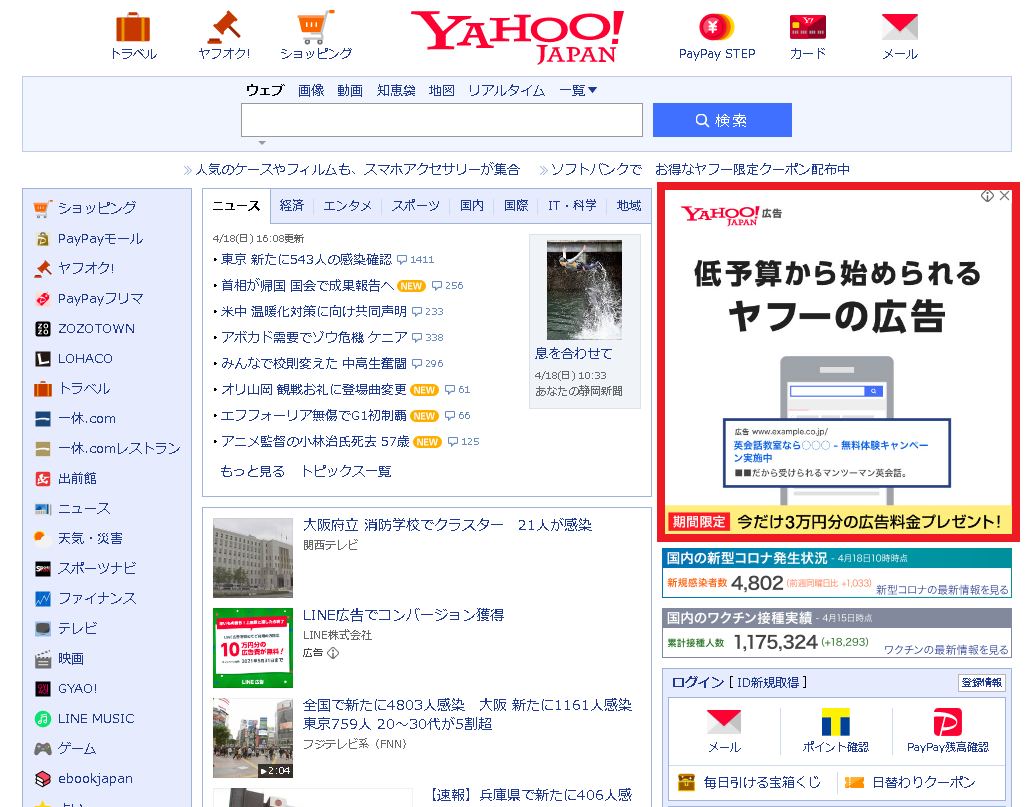This screenshot has width=1036, height=807.
Task: Select the 国際 news tab
Action: click(x=516, y=206)
